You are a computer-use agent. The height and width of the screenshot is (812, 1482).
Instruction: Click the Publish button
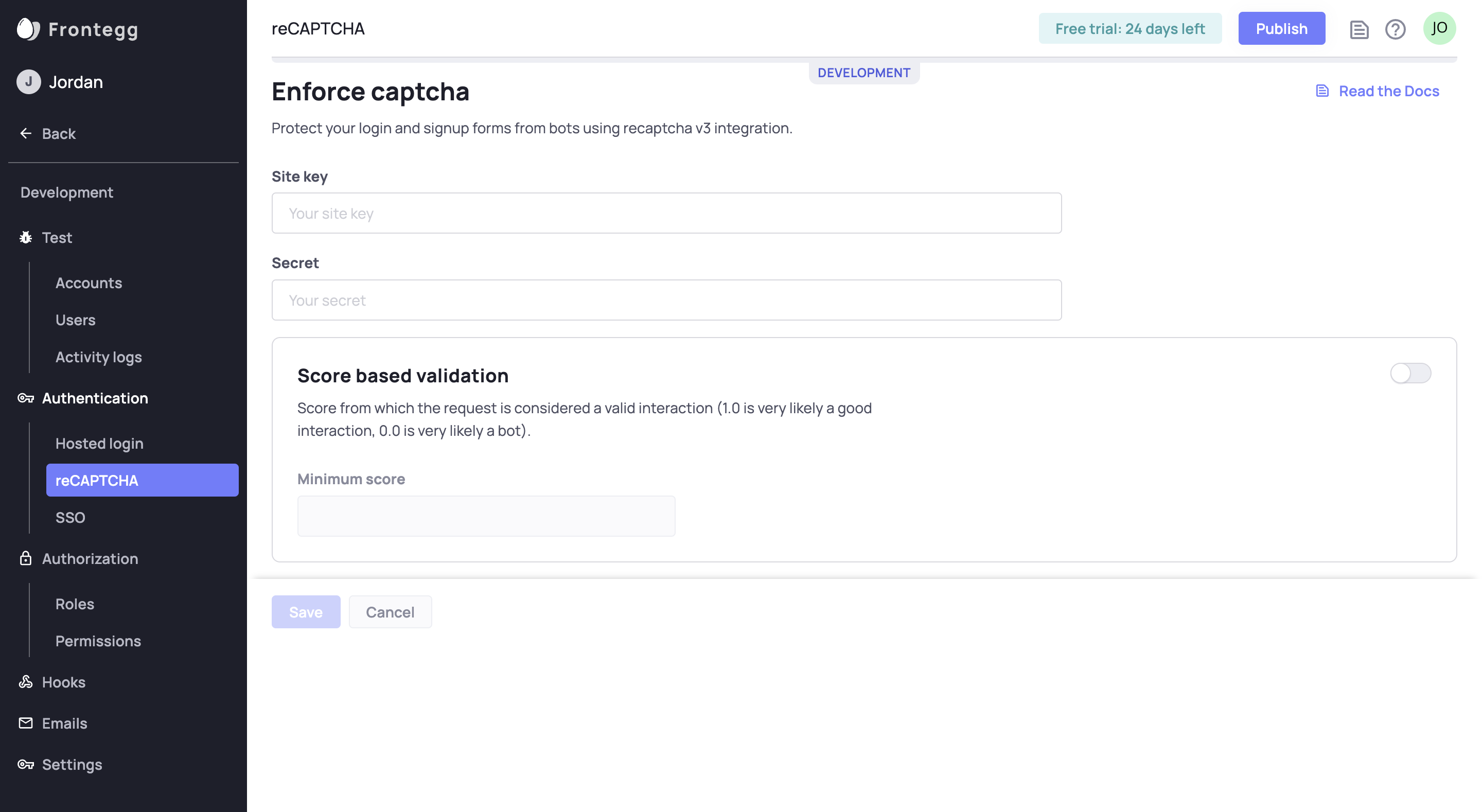coord(1281,28)
